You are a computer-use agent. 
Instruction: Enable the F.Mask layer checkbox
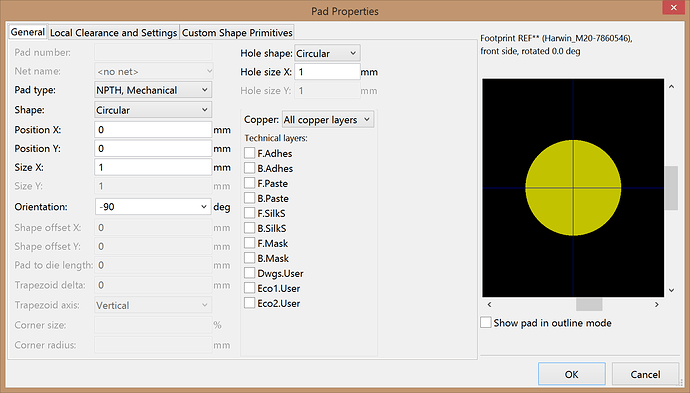point(250,243)
